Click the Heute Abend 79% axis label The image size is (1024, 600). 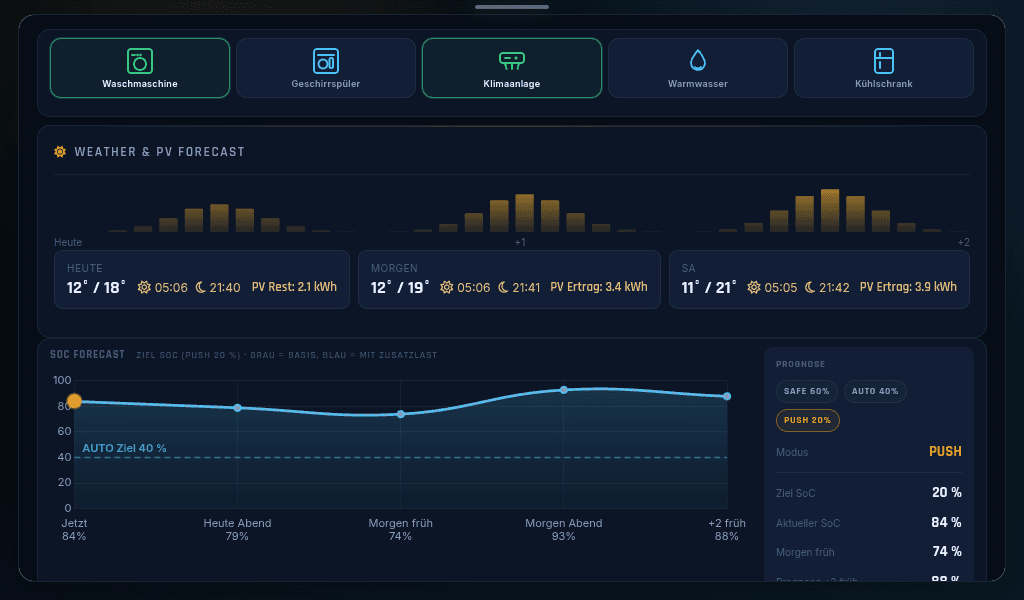237,529
